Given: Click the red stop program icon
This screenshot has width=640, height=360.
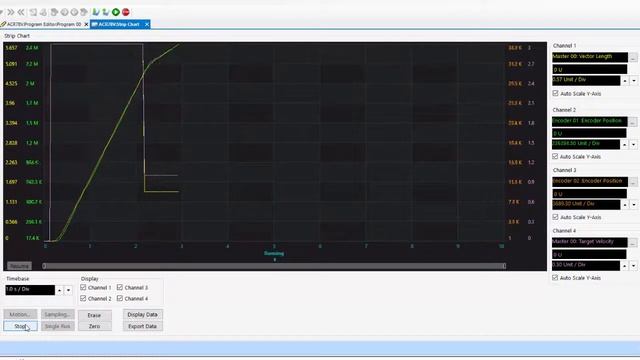Looking at the screenshot, I should click(x=126, y=12).
